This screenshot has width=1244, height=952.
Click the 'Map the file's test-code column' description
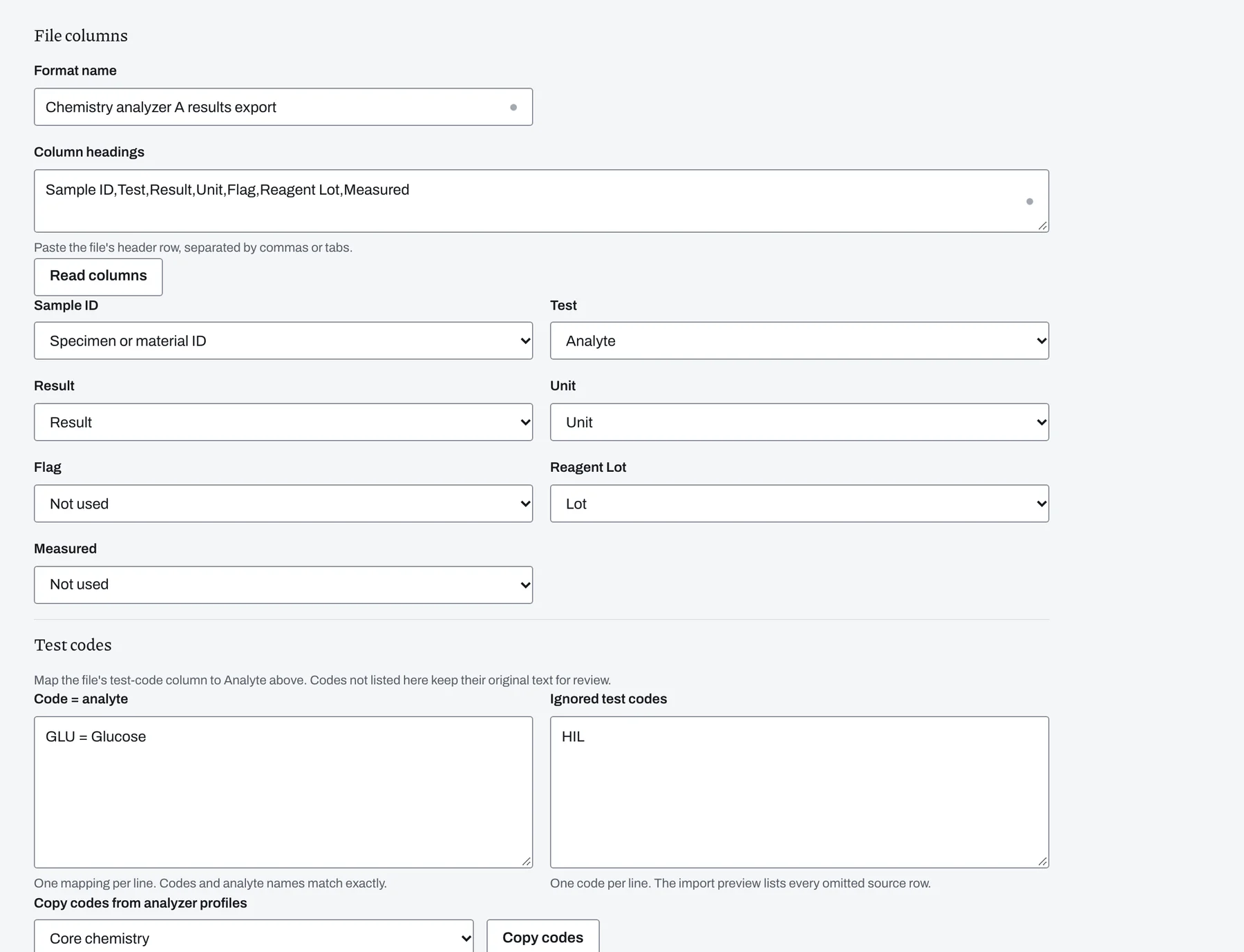tap(322, 680)
